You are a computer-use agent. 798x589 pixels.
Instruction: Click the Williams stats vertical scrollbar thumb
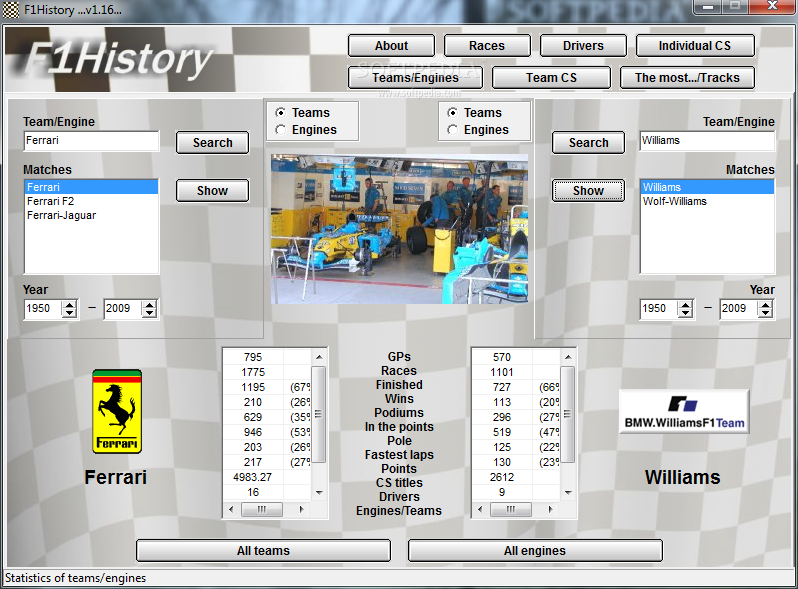point(568,414)
